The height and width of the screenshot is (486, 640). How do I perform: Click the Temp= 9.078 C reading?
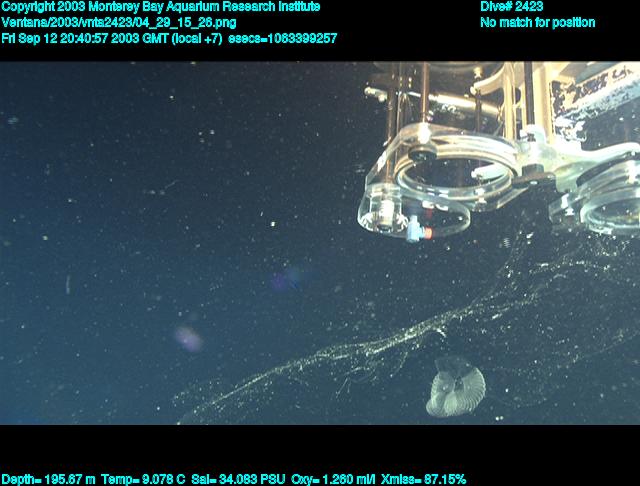point(143,479)
